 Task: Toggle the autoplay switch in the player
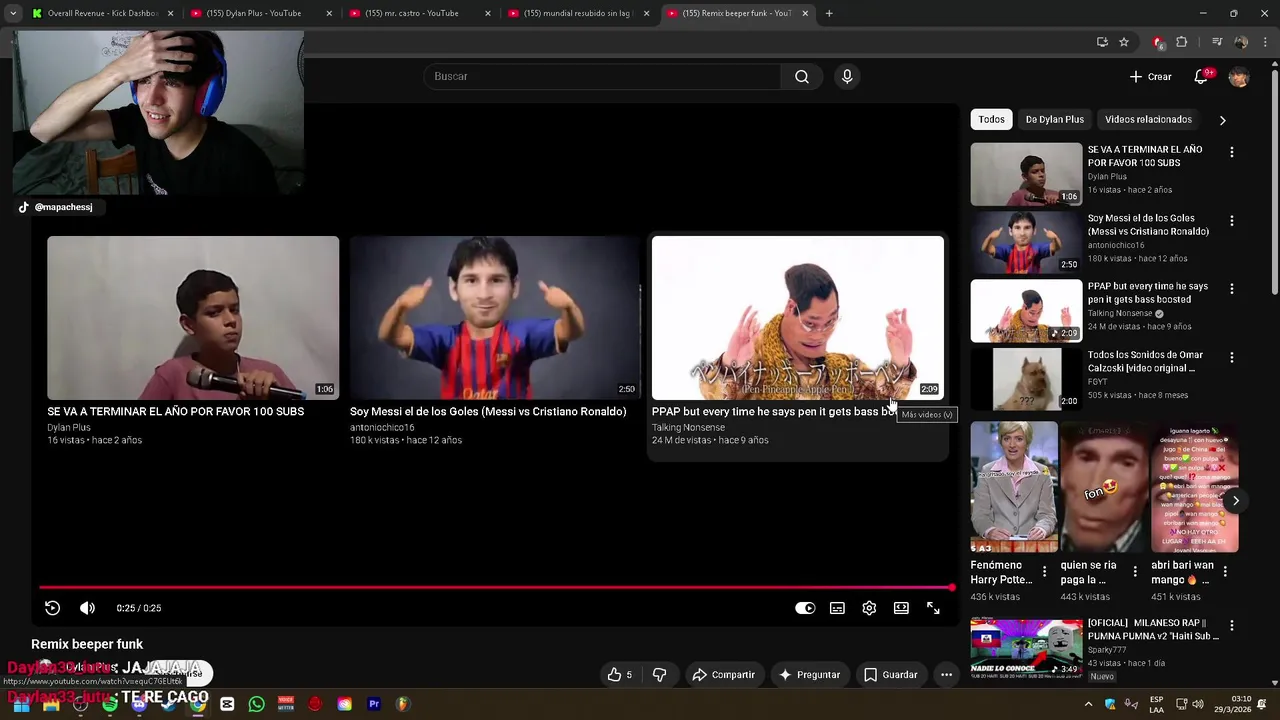805,608
